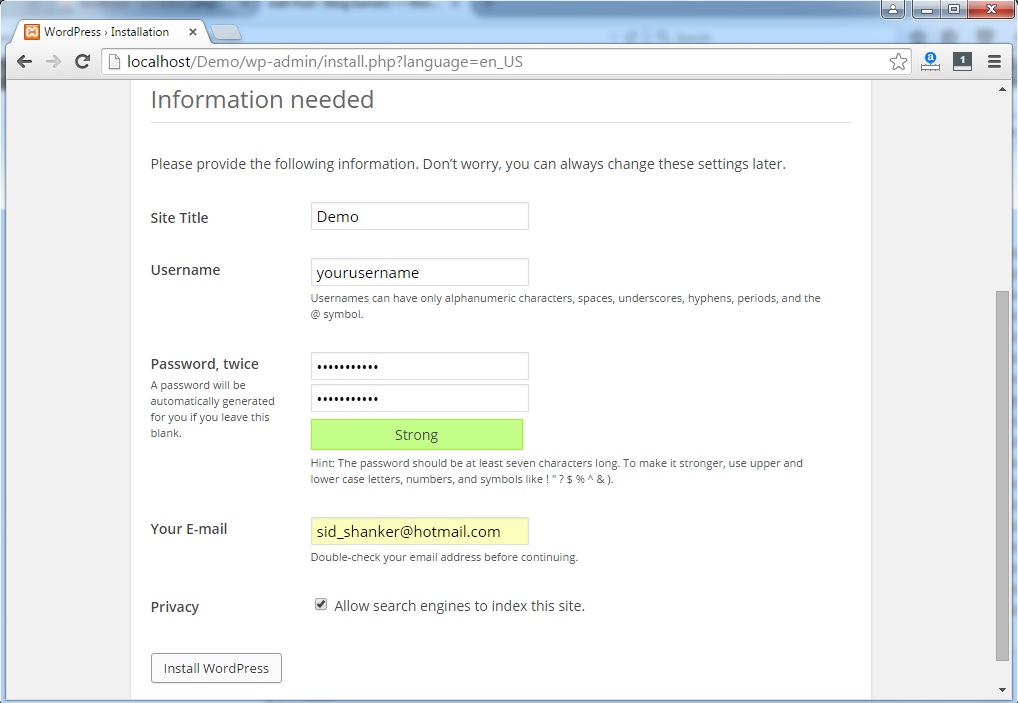This screenshot has width=1018, height=703.
Task: Click the Site Title label
Action: [179, 217]
